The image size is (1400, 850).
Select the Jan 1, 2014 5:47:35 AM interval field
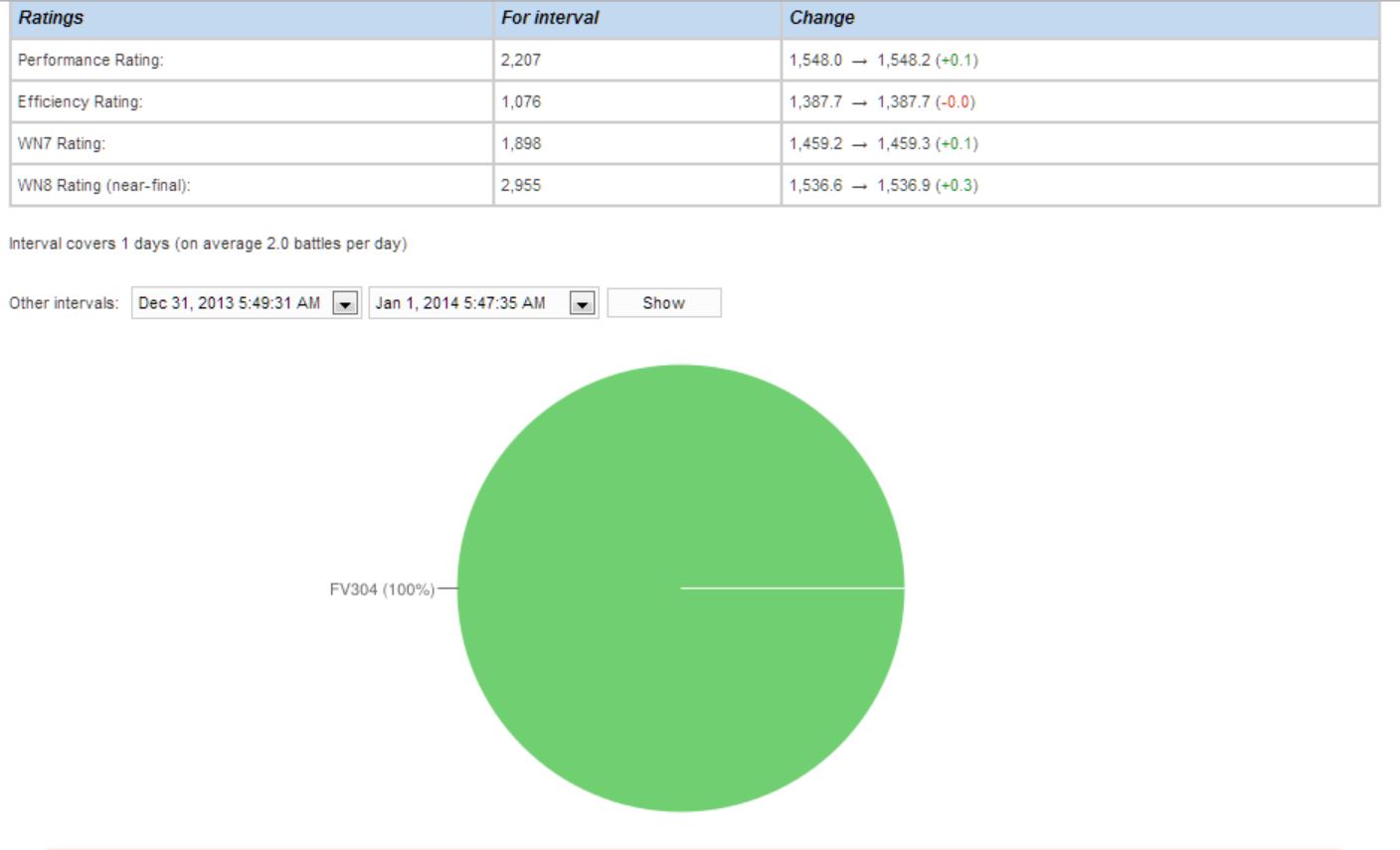tap(483, 303)
